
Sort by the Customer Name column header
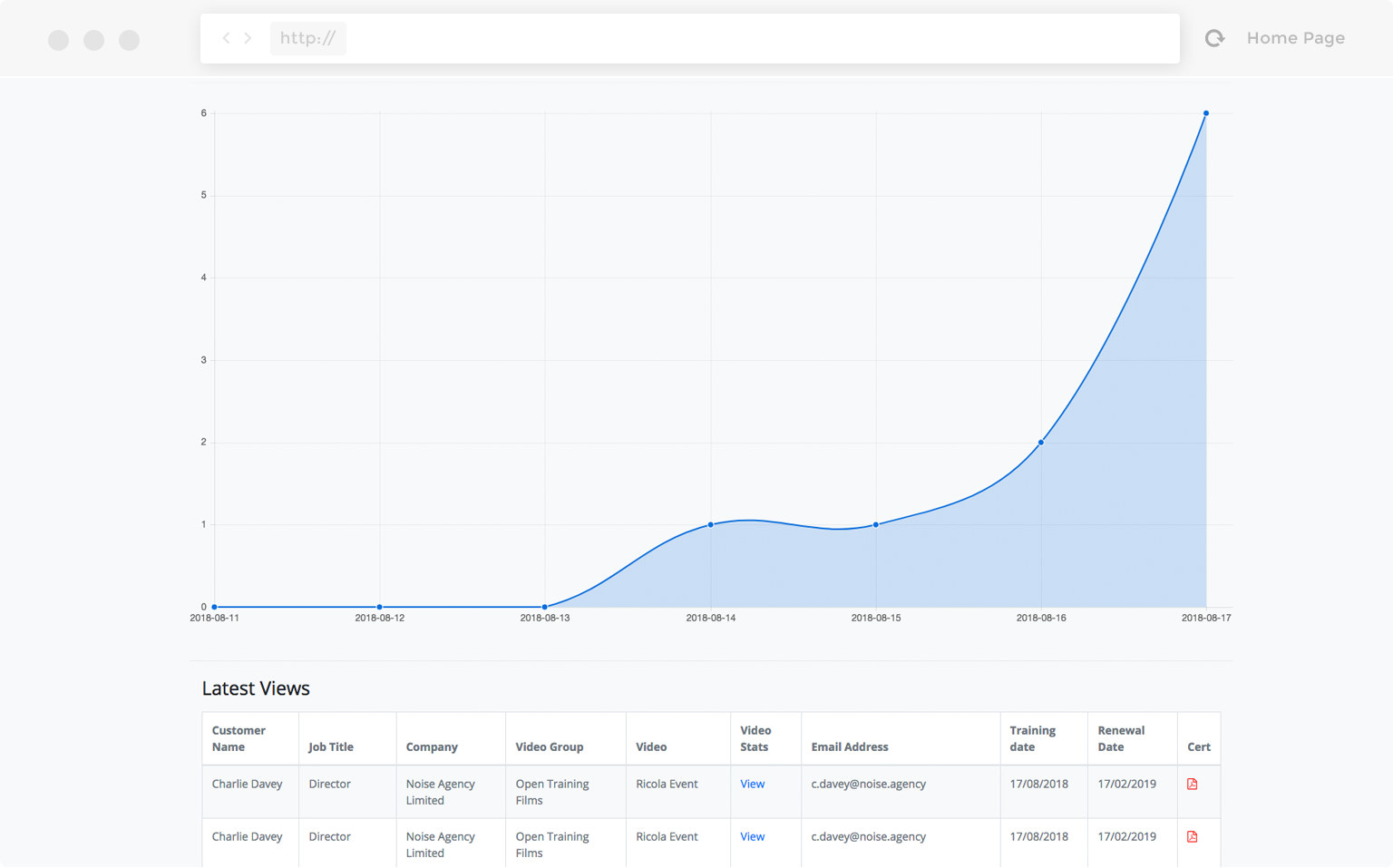(x=239, y=738)
